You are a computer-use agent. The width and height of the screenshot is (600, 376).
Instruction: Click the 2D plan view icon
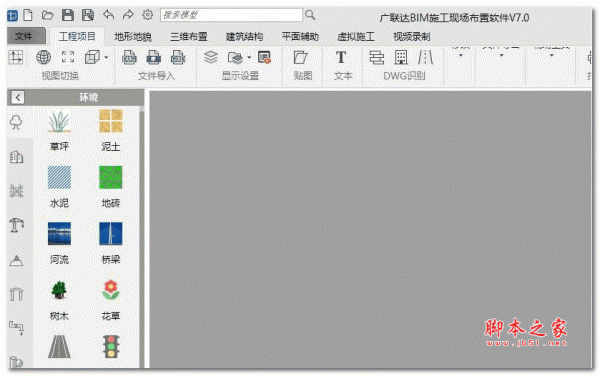click(16, 57)
